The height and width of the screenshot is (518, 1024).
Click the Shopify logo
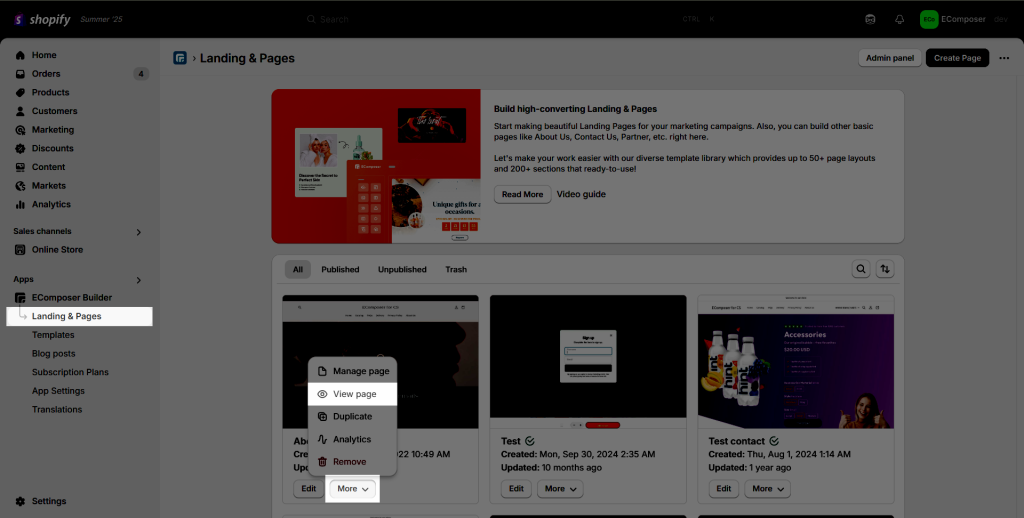(x=42, y=20)
